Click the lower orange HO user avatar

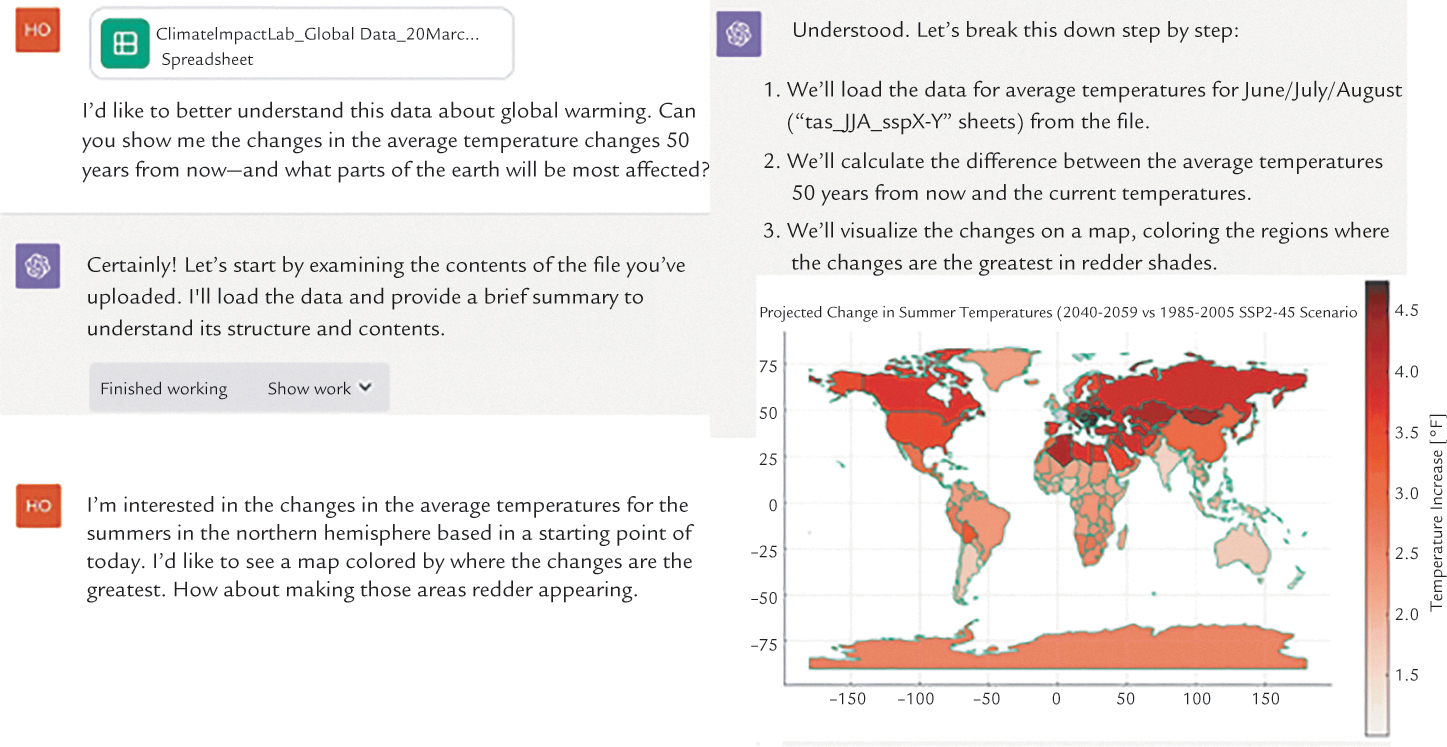pos(38,506)
